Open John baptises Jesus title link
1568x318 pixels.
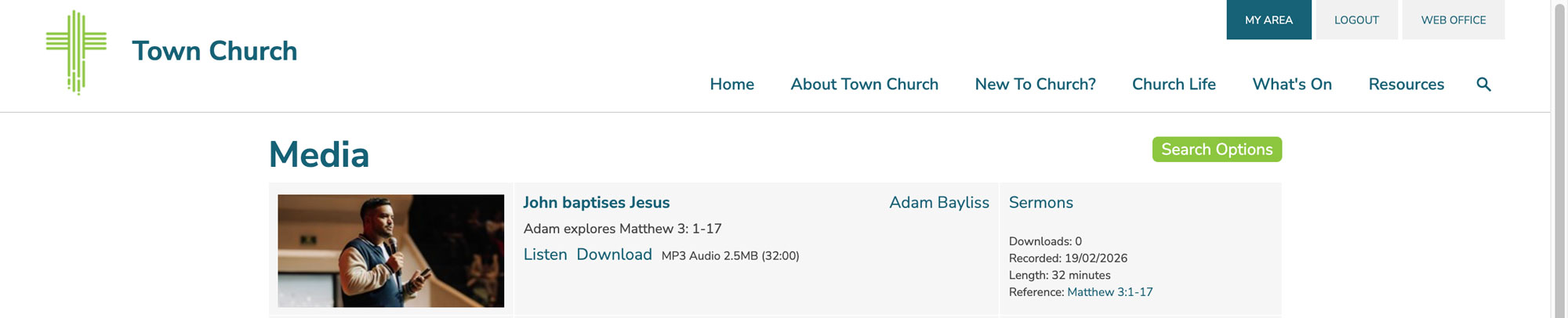tap(596, 202)
